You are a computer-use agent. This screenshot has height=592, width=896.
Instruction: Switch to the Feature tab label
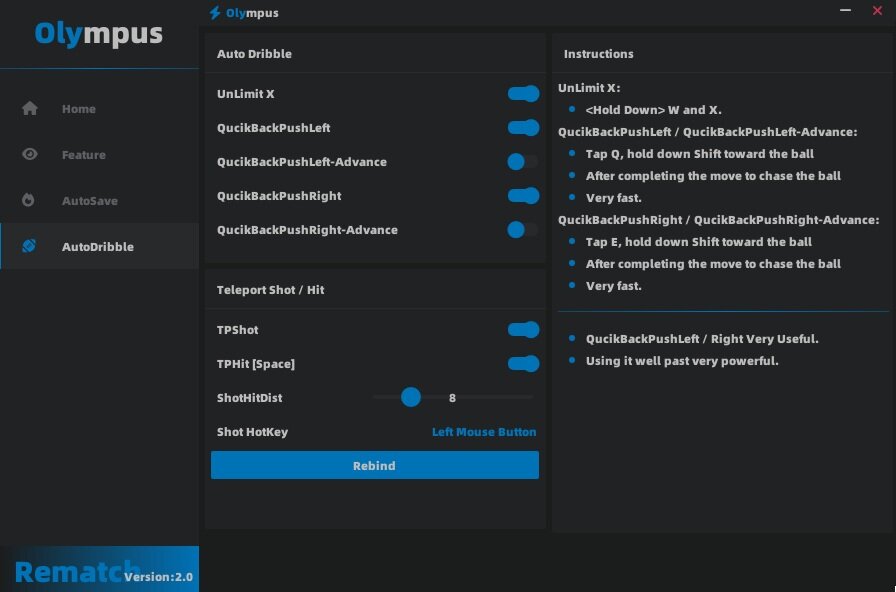click(84, 155)
